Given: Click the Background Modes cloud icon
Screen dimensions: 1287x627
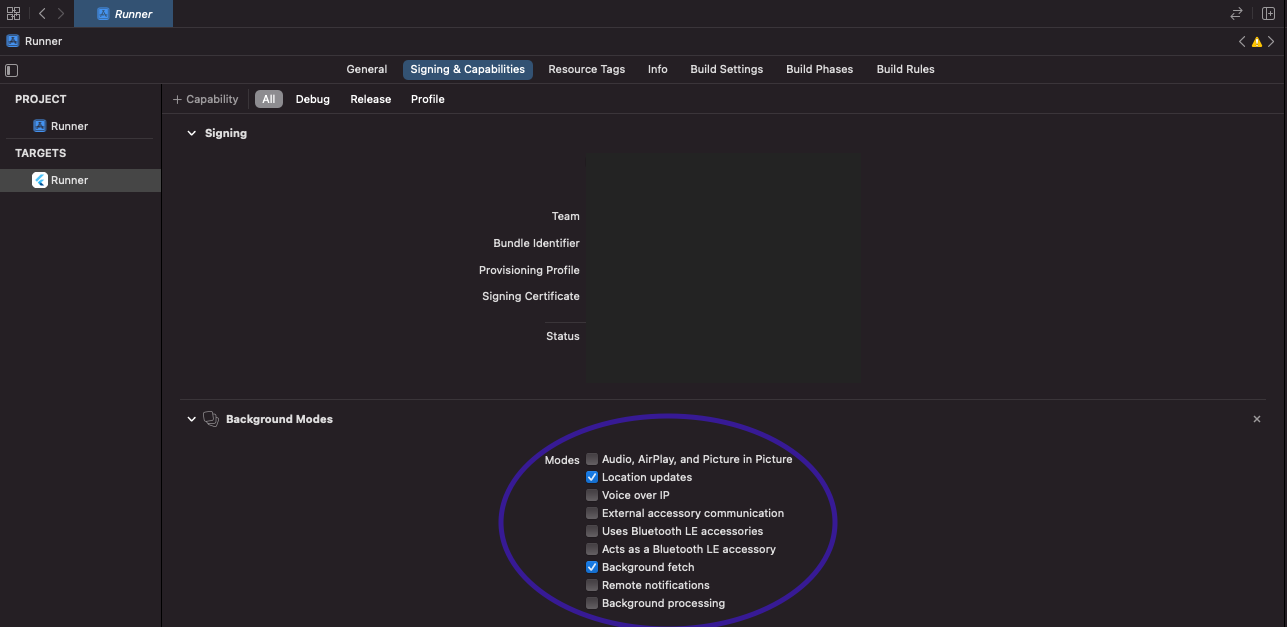Looking at the screenshot, I should pyautogui.click(x=211, y=419).
